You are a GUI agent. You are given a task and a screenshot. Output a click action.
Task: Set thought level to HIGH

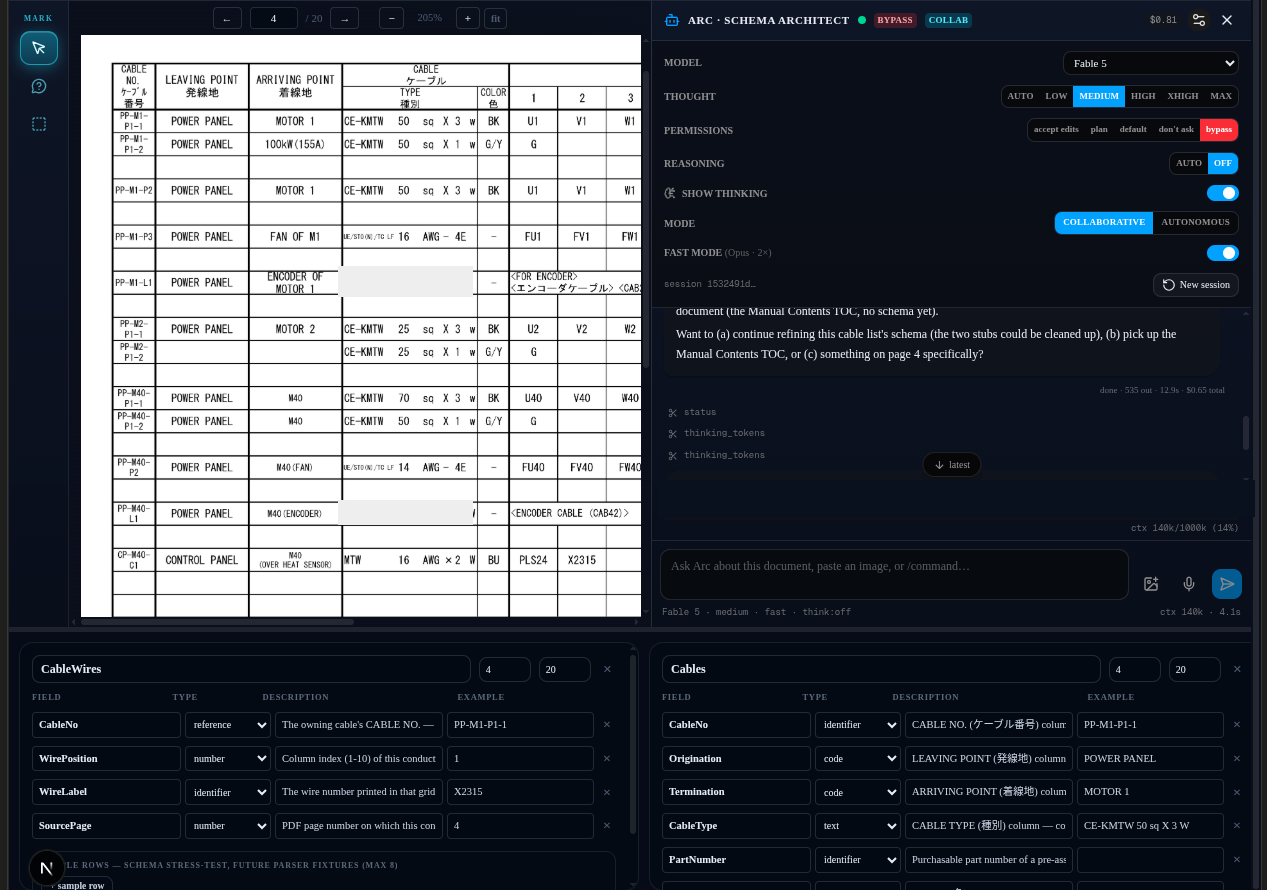pyautogui.click(x=1143, y=96)
